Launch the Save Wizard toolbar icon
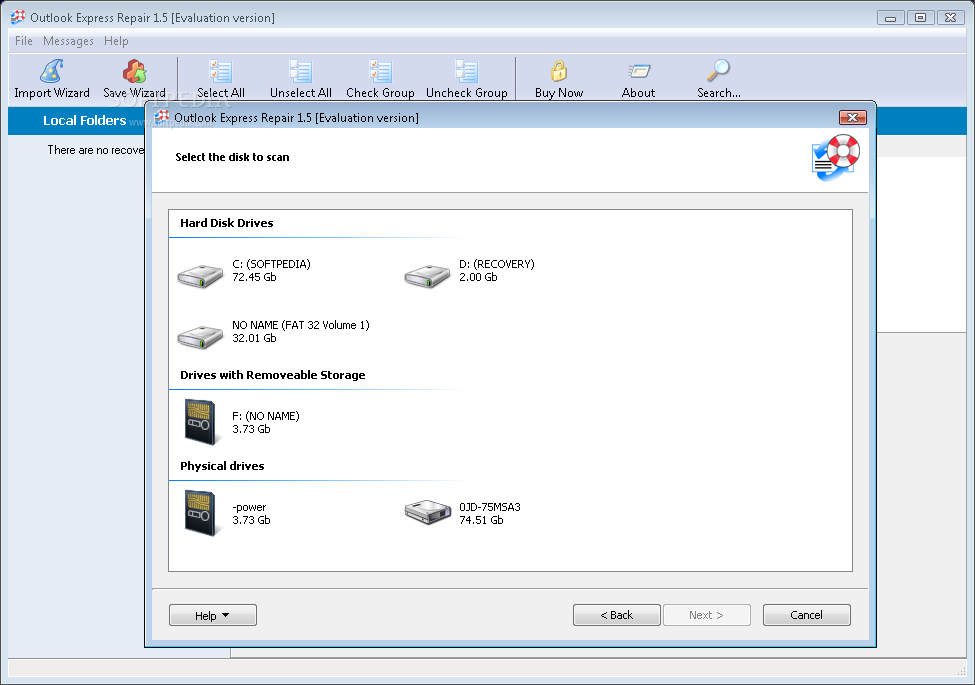This screenshot has width=975, height=685. (x=134, y=71)
